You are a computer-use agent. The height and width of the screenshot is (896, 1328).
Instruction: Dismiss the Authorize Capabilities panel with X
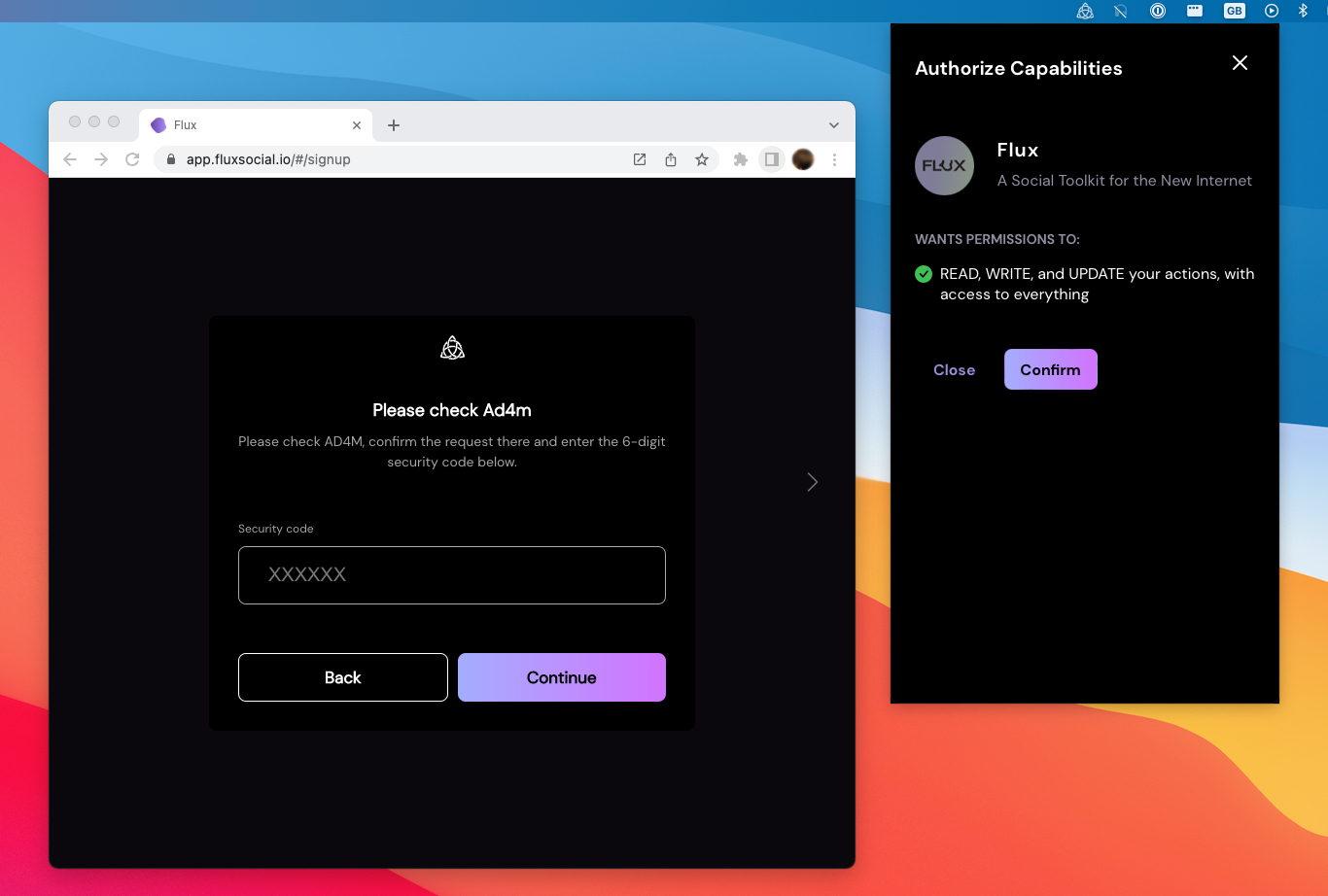(1240, 63)
